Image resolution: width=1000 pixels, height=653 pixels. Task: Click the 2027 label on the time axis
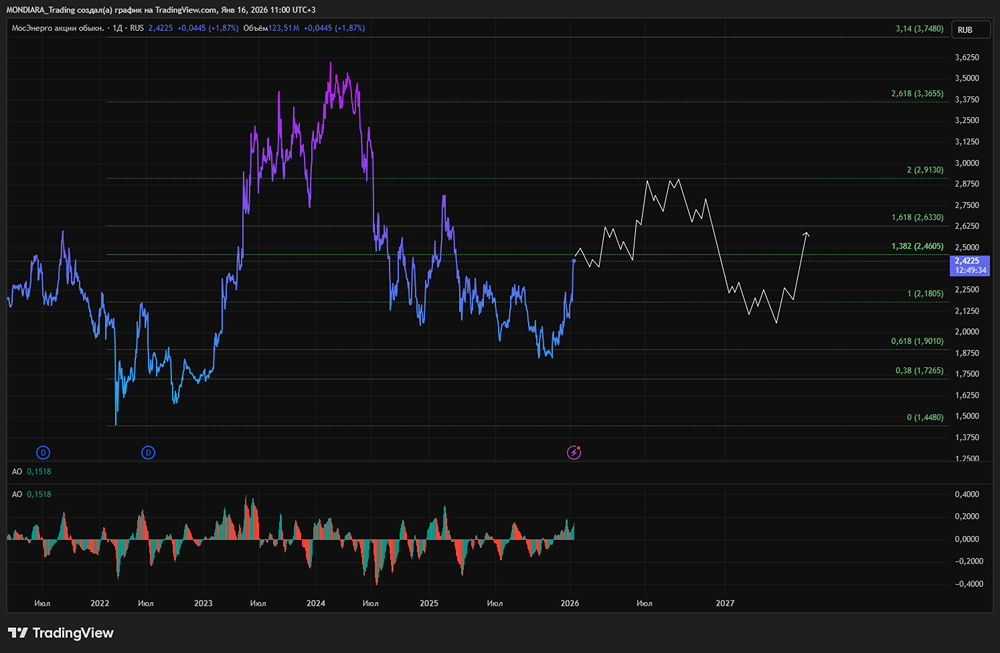pyautogui.click(x=725, y=603)
